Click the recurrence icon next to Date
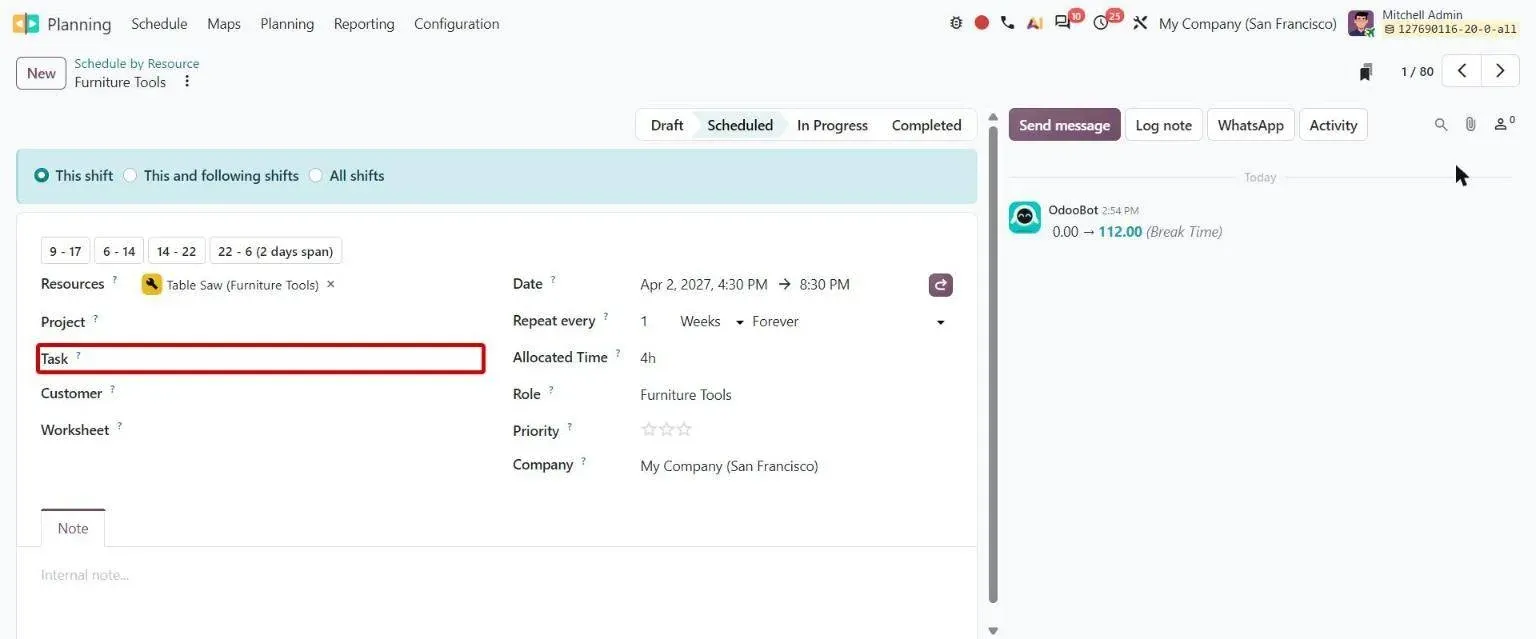 (x=940, y=285)
